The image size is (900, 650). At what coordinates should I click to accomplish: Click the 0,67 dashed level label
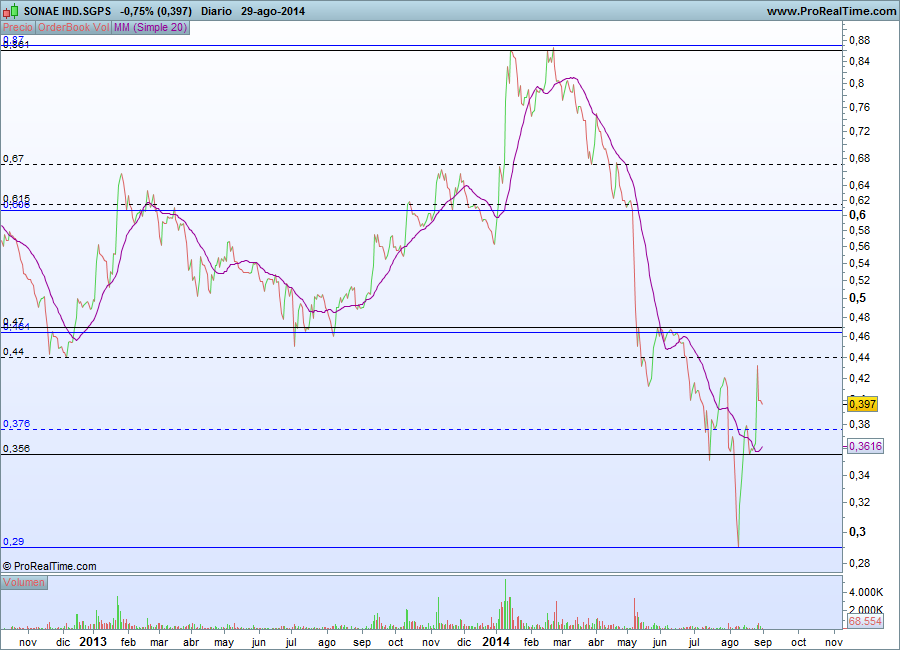[x=13, y=159]
